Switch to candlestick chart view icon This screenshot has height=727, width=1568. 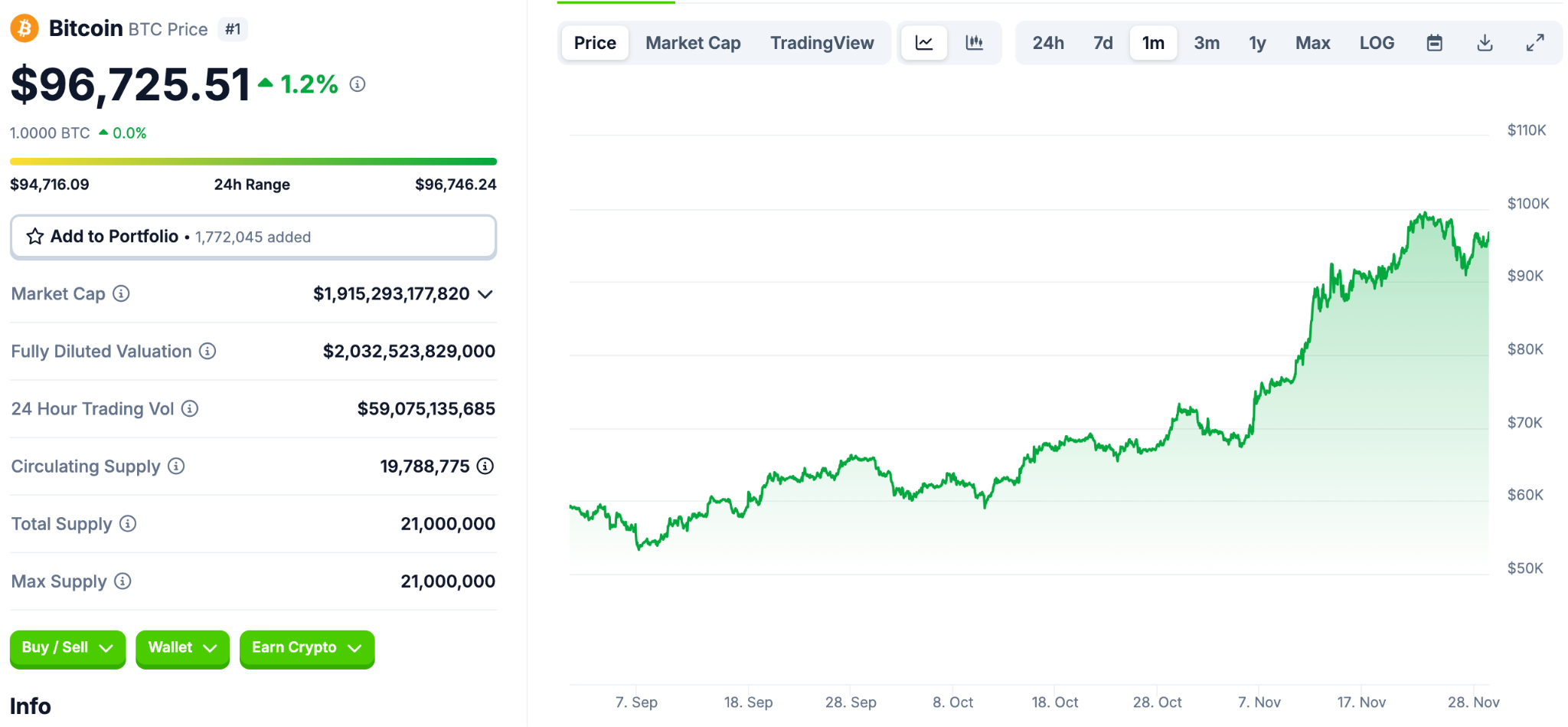974,43
